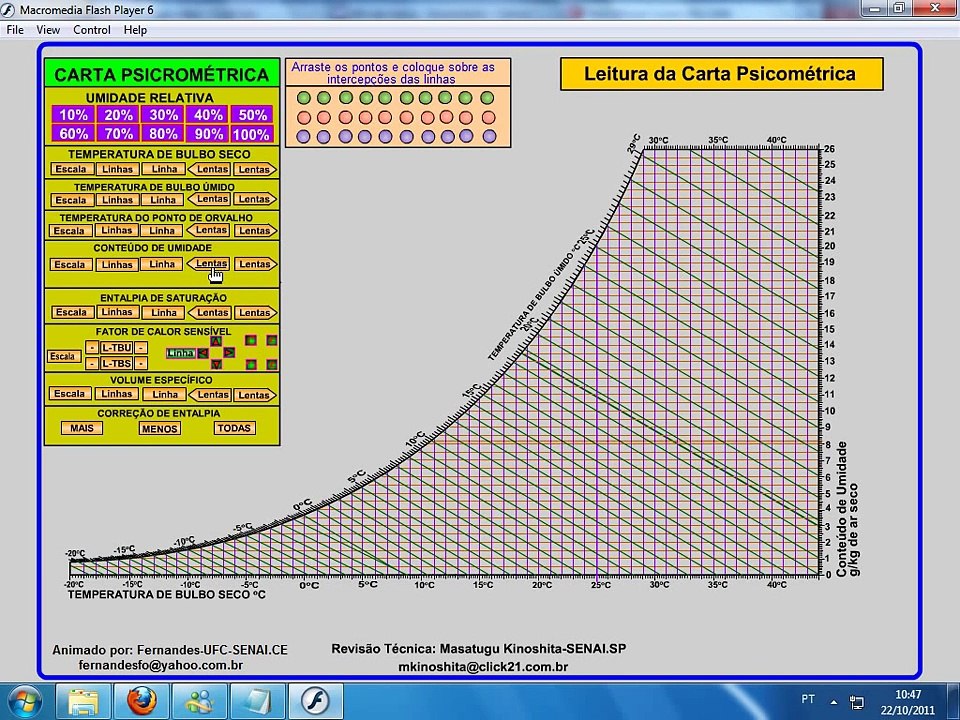The image size is (960, 720).
Task: Open the notepad icon in the taskbar
Action: click(x=258, y=702)
